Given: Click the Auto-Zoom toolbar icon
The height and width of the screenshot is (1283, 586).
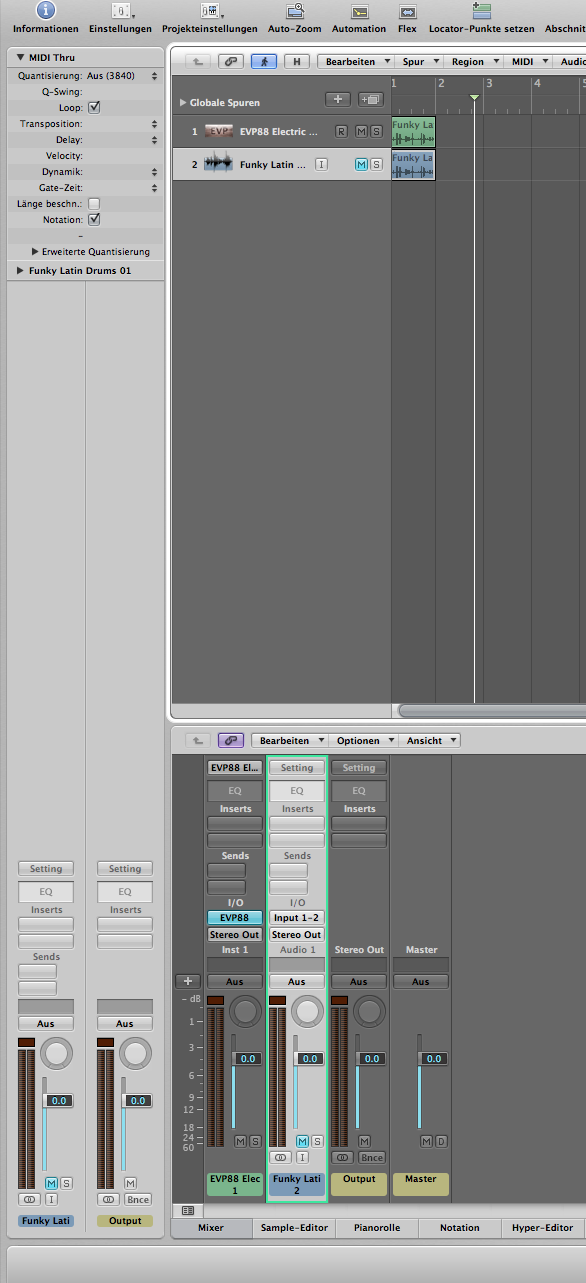Looking at the screenshot, I should point(295,11).
